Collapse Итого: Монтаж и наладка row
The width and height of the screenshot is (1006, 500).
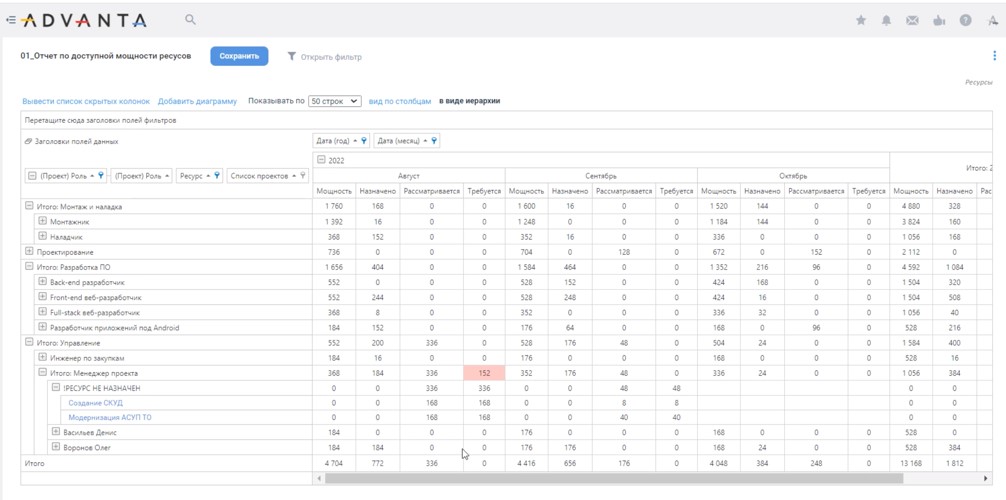pos(29,207)
